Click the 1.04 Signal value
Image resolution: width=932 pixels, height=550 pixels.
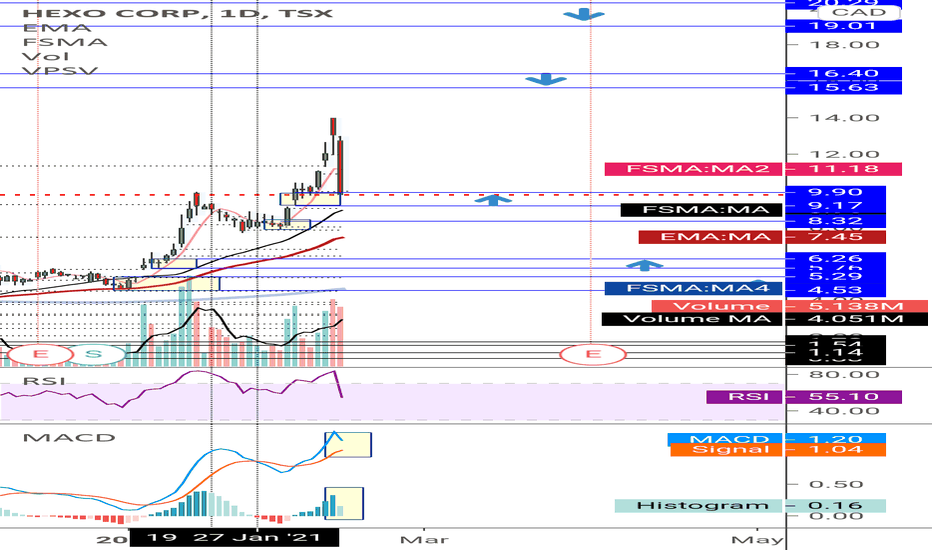tap(836, 450)
